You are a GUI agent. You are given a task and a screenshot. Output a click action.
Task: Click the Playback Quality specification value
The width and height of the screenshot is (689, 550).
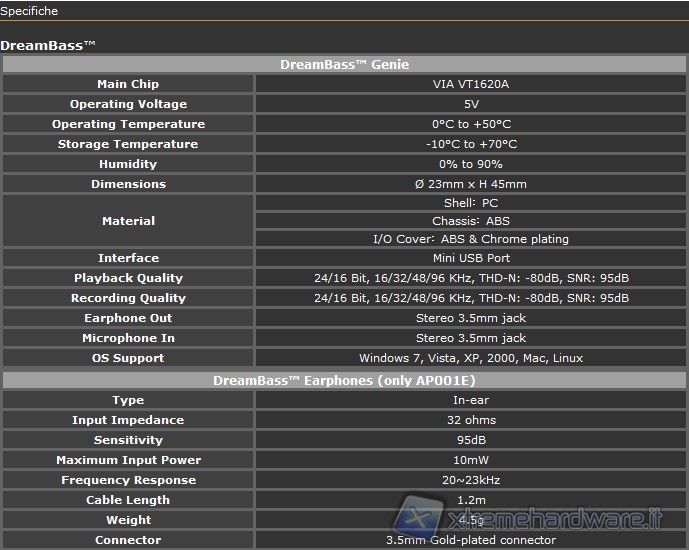coord(471,278)
